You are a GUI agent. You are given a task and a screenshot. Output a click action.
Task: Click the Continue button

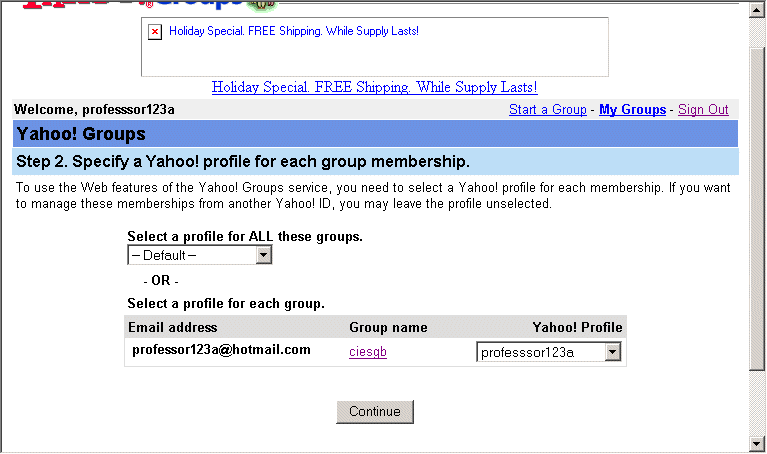375,411
